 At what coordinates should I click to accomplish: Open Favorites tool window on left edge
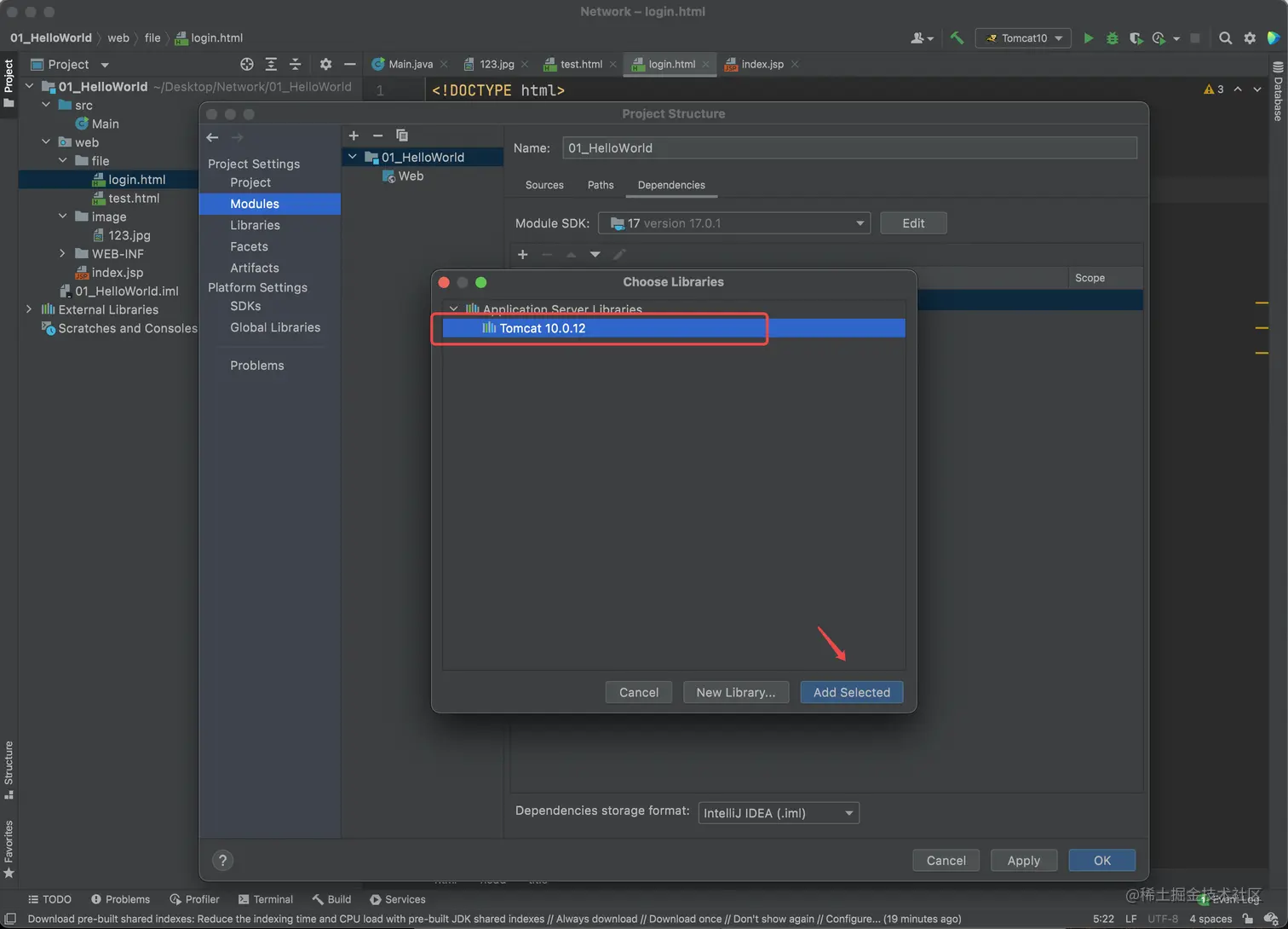pos(9,849)
